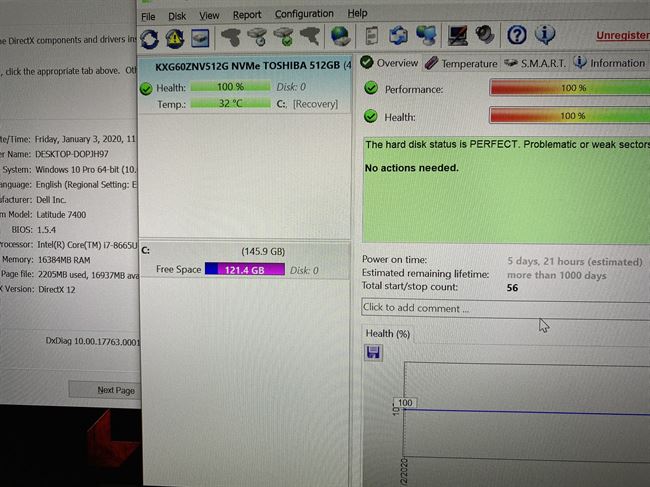The image size is (650, 487).
Task: Click the save floppy icon under Health (%)
Action: (373, 353)
